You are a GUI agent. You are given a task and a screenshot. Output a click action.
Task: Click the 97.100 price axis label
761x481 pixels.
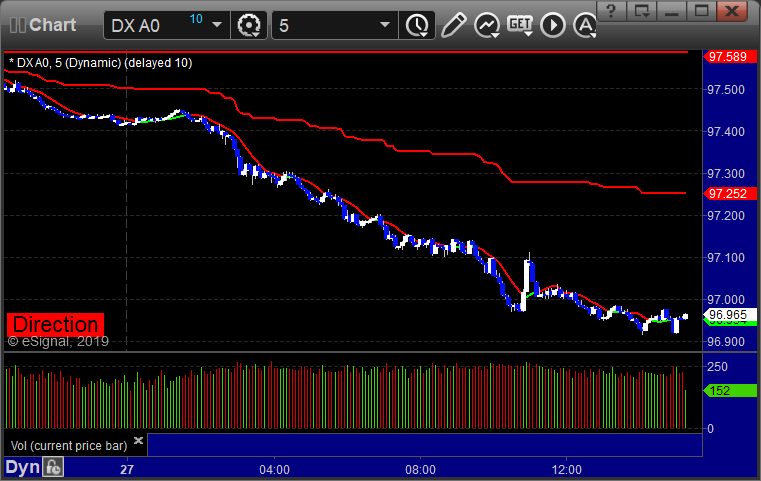tap(726, 258)
